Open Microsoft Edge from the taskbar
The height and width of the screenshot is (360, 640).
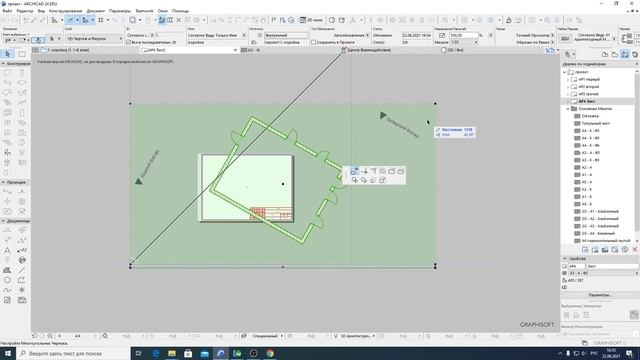click(x=156, y=353)
